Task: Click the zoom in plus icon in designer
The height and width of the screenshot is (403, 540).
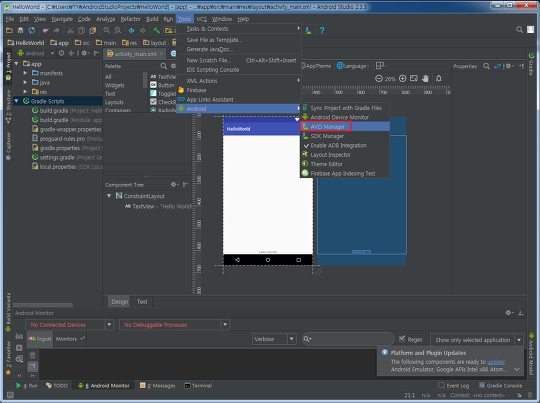Action: tap(403, 79)
